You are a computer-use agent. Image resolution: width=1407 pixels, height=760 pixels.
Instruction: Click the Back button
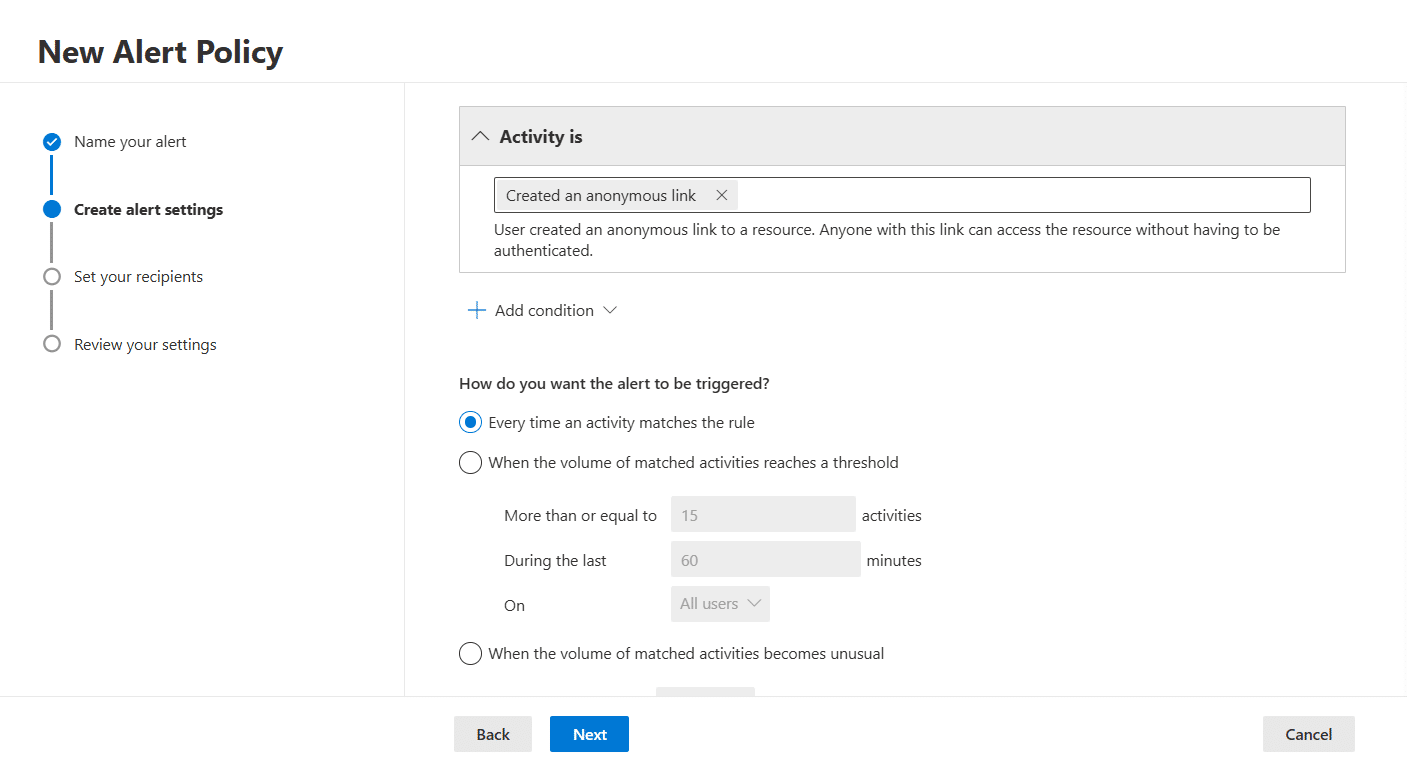pos(493,734)
